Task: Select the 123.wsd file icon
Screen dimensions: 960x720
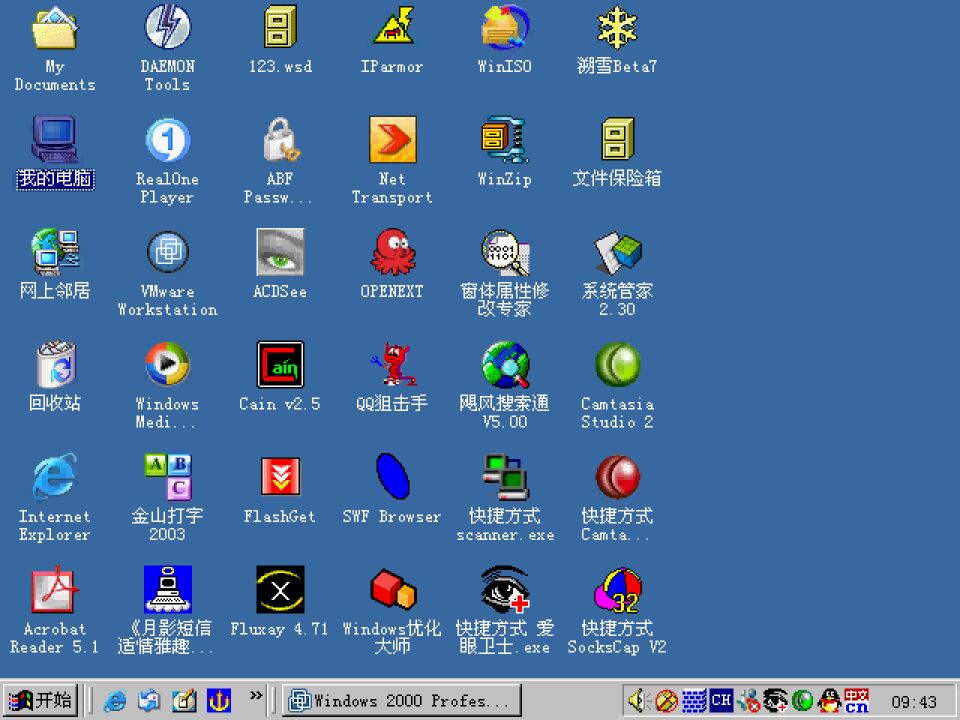Action: coord(280,28)
